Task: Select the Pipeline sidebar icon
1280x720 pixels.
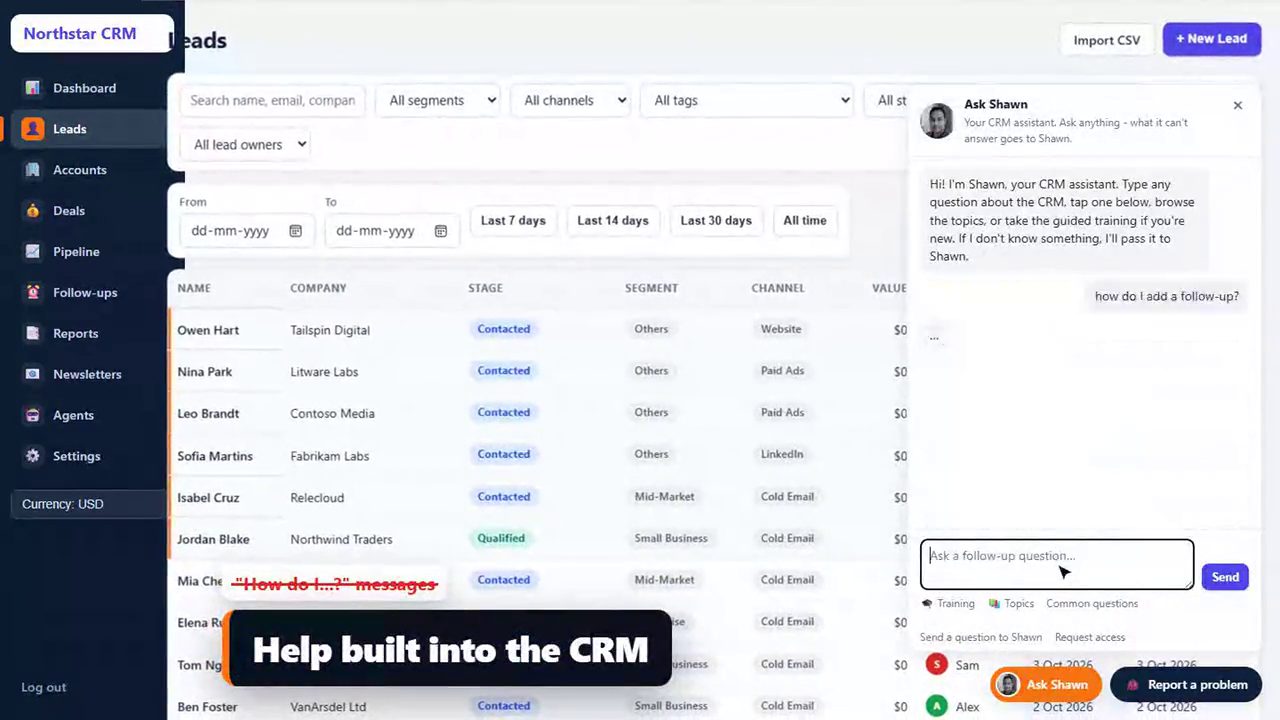Action: pyautogui.click(x=33, y=252)
